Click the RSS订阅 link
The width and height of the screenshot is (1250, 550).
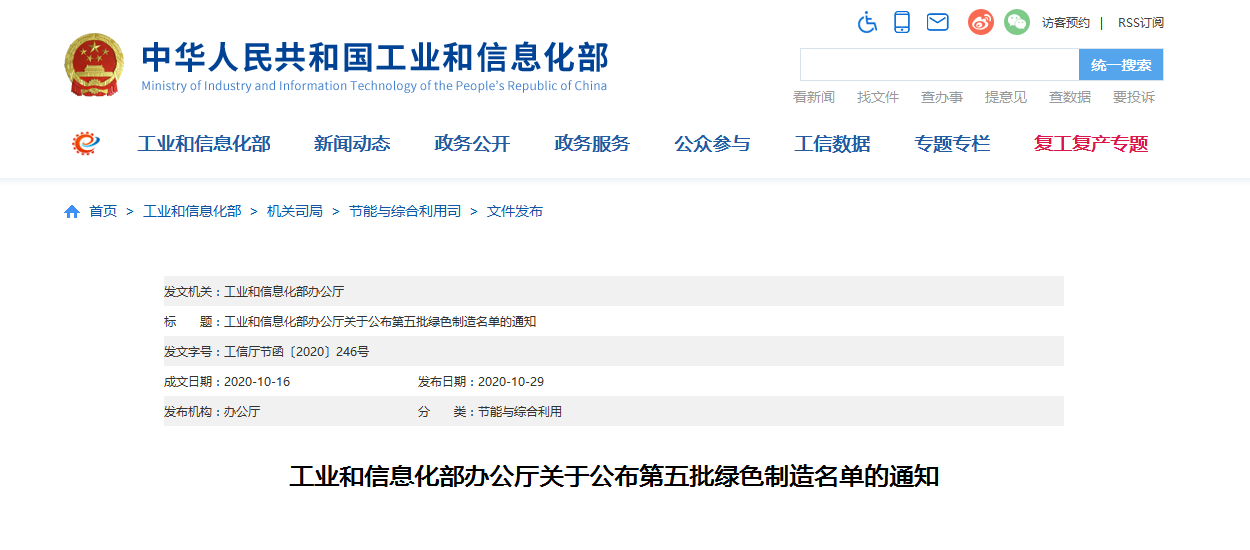pos(1140,22)
